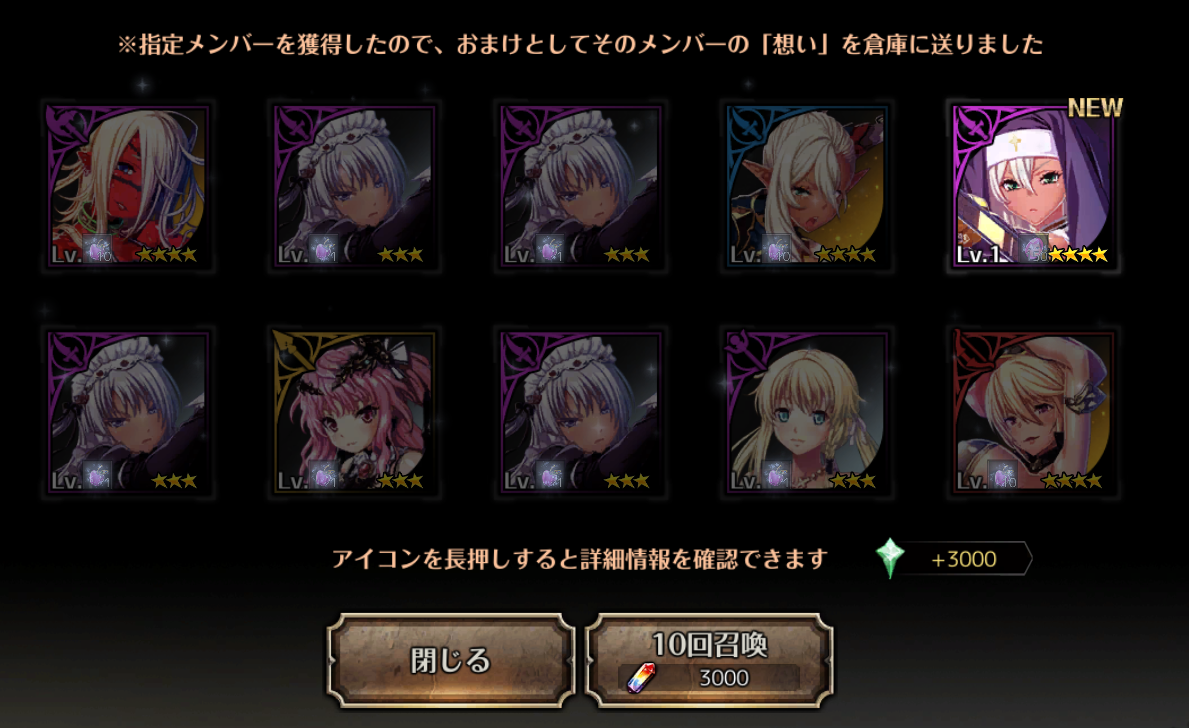
Task: Click the +3000 gem reward counter
Action: (x=964, y=559)
